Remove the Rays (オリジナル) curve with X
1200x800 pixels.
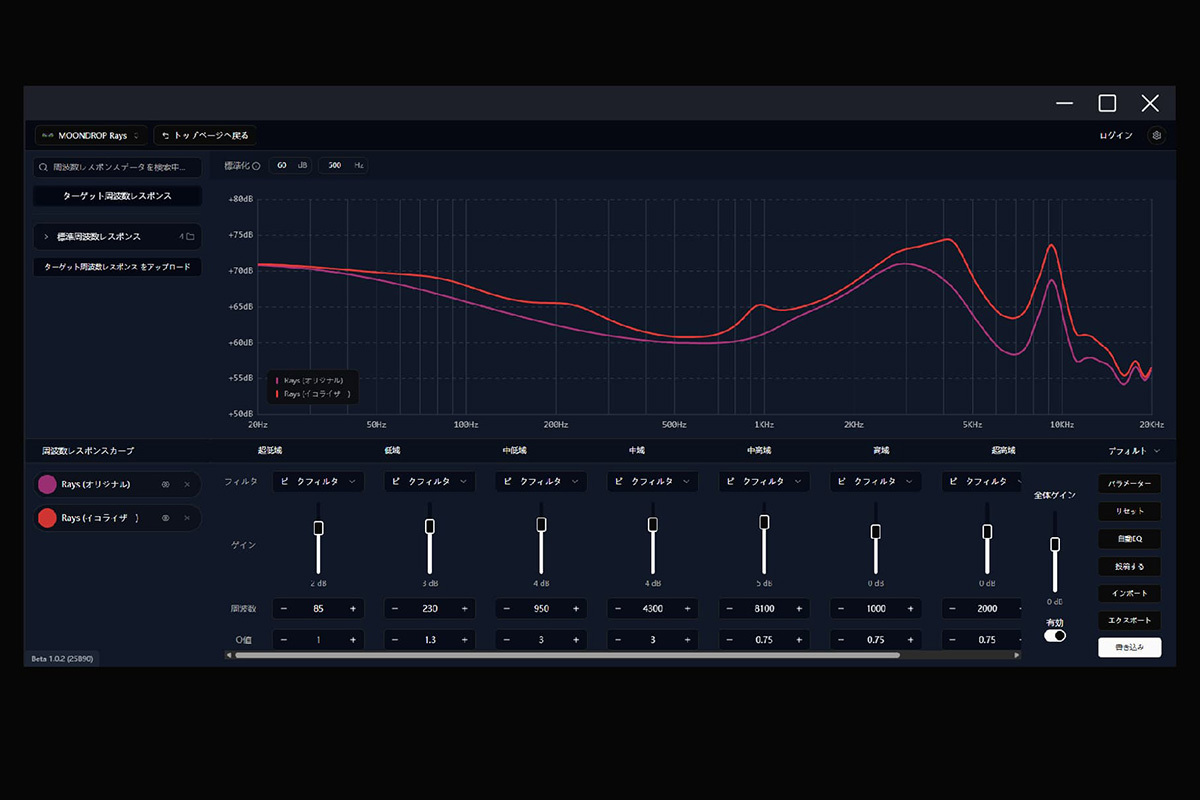tap(187, 484)
